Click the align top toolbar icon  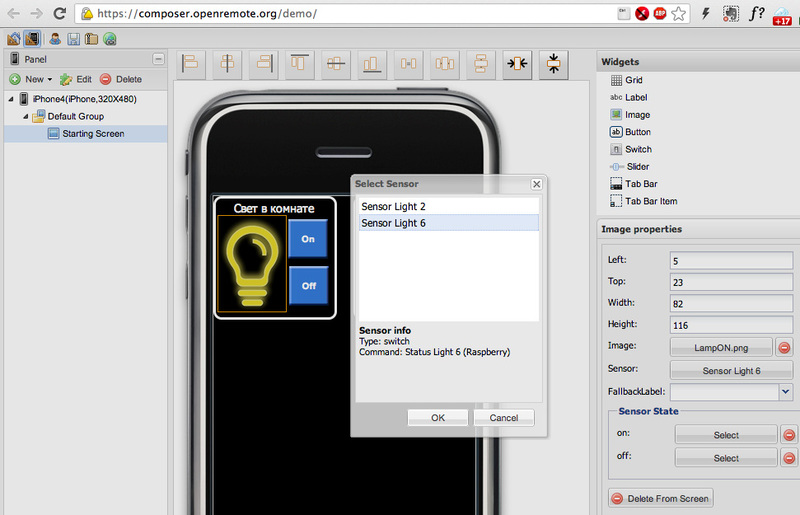click(299, 64)
